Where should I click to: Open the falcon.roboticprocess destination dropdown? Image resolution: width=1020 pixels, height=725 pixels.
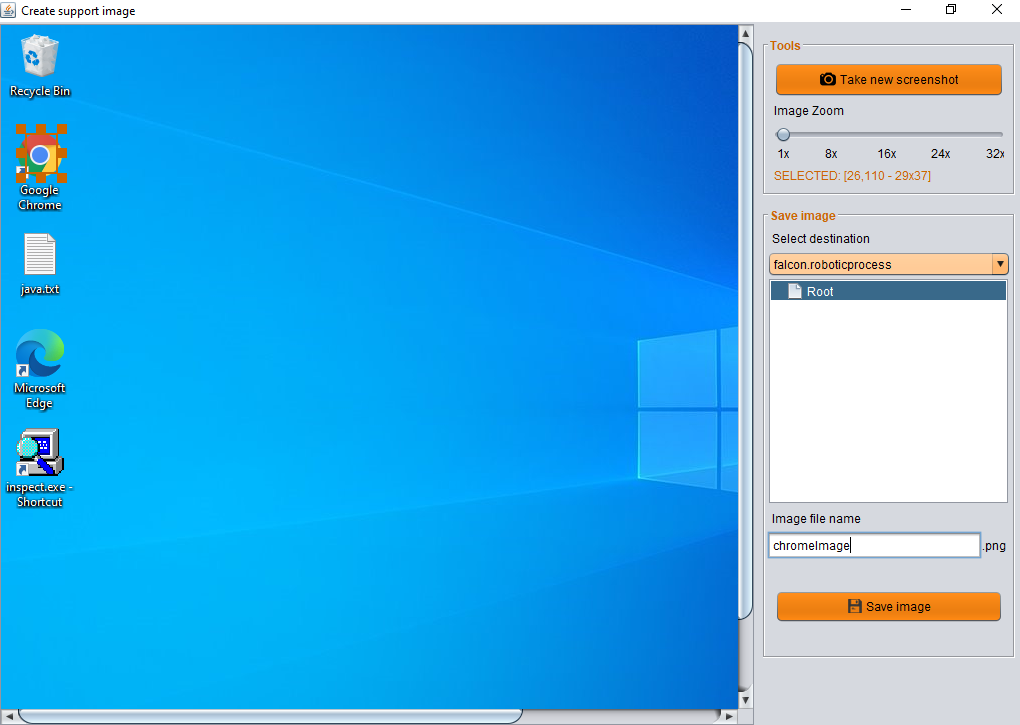click(x=880, y=264)
